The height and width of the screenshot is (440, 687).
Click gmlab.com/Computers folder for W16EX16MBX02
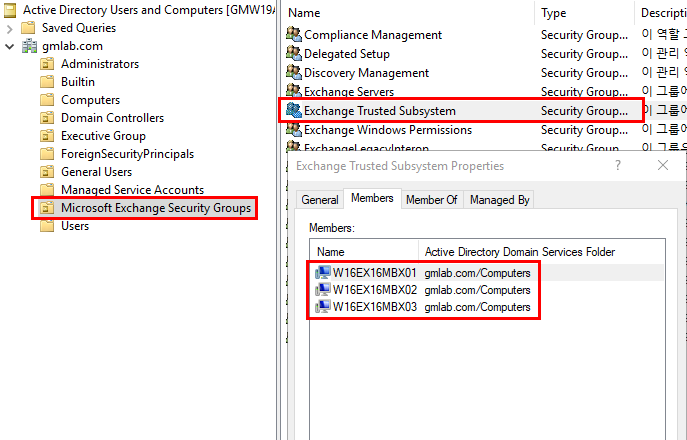(477, 290)
